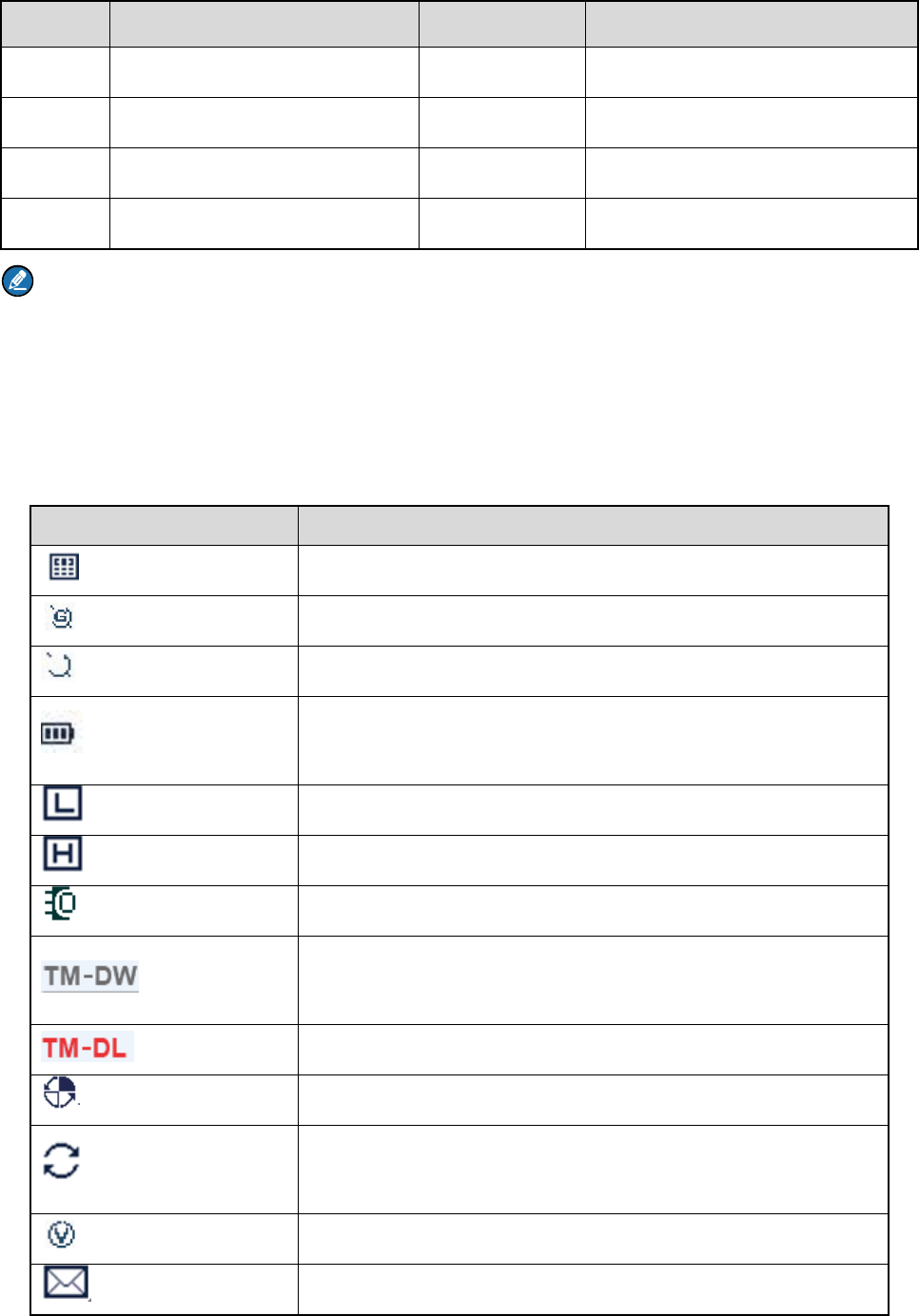
Task: Select the quartered circle icon
Action: (x=61, y=1093)
